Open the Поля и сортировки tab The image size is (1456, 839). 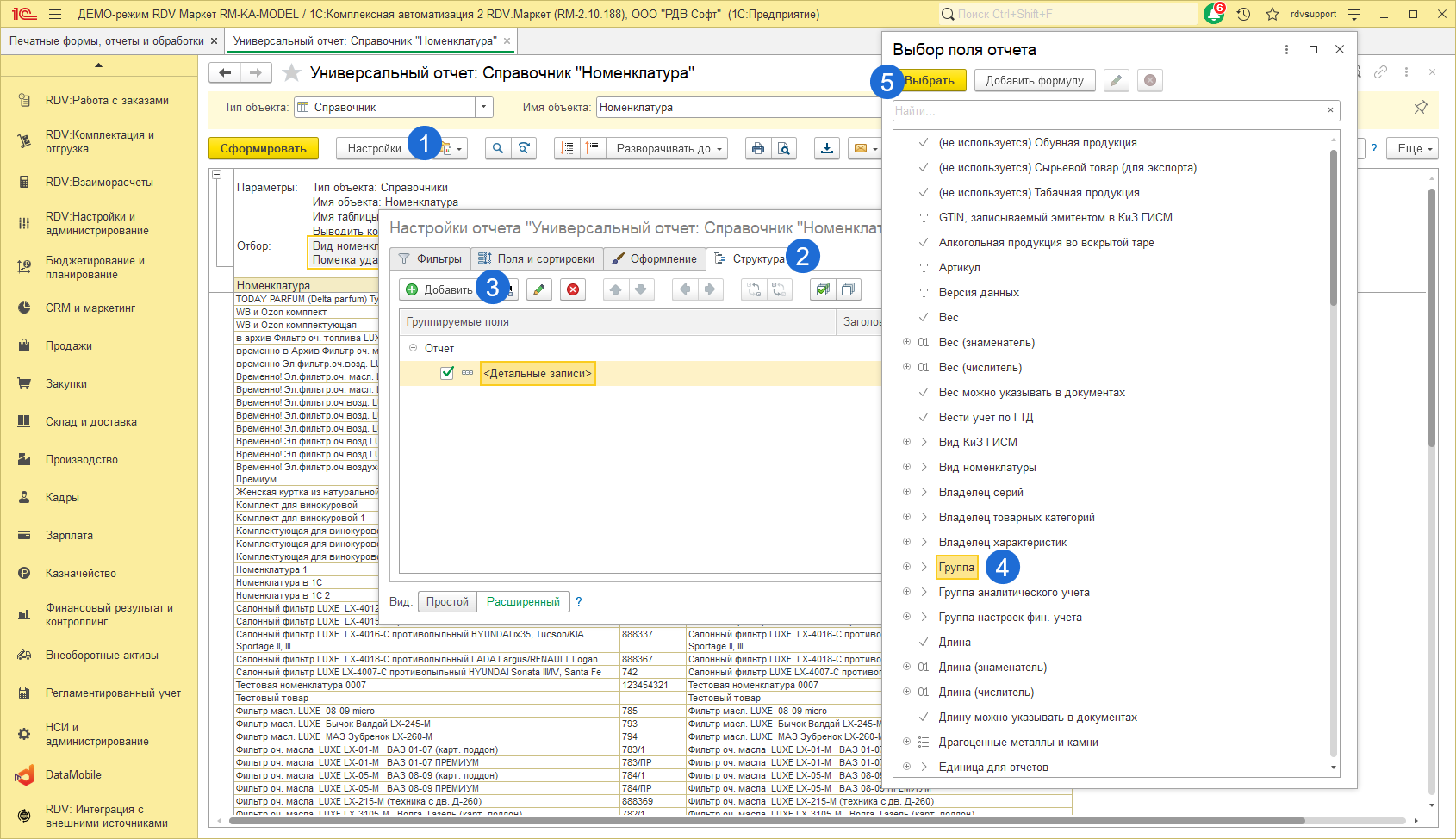click(536, 258)
